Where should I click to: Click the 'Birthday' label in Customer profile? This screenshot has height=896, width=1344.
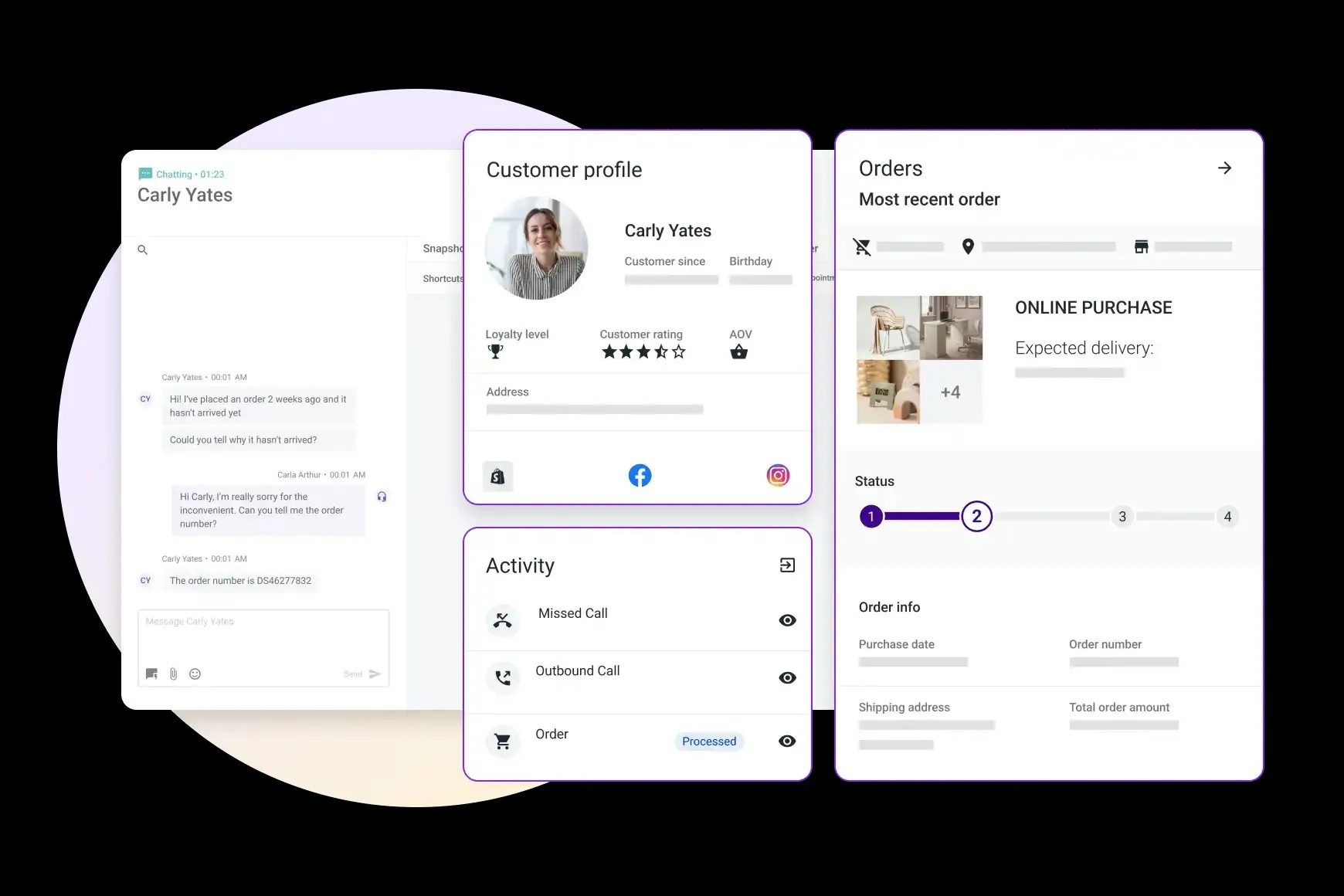pos(751,262)
